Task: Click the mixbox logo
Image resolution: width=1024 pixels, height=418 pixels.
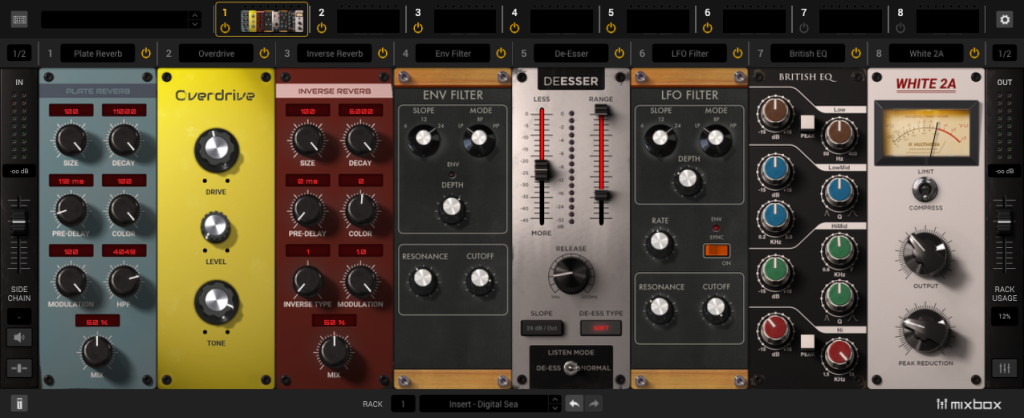Action: coord(968,404)
